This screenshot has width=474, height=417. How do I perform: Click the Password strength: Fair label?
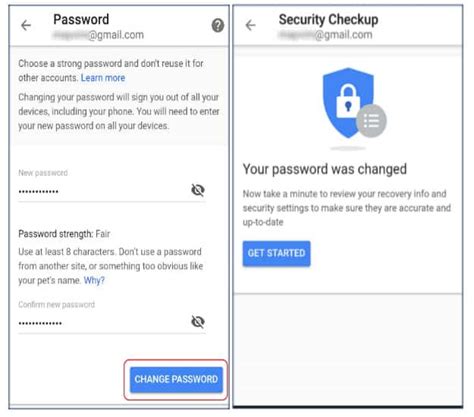pos(64,234)
